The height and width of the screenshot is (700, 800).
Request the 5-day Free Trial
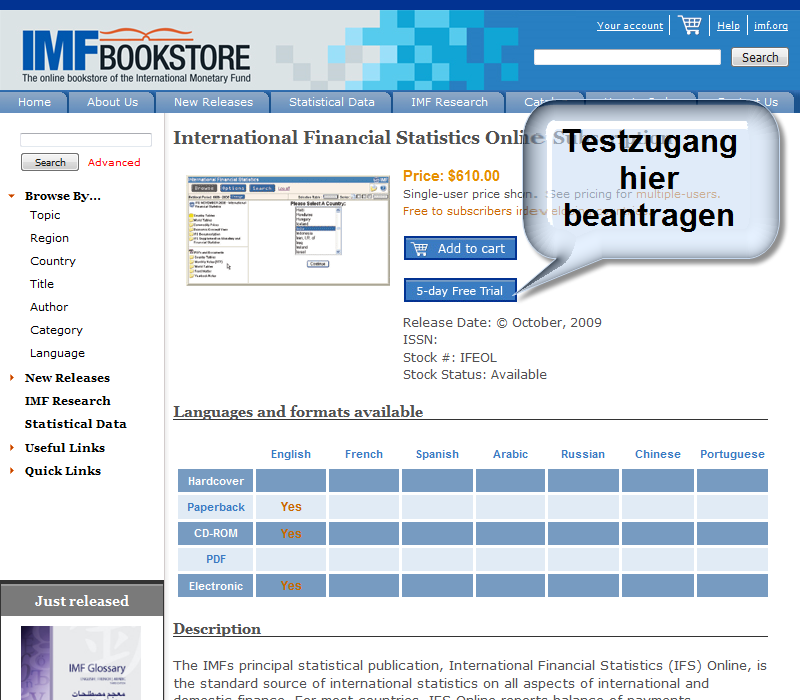460,291
